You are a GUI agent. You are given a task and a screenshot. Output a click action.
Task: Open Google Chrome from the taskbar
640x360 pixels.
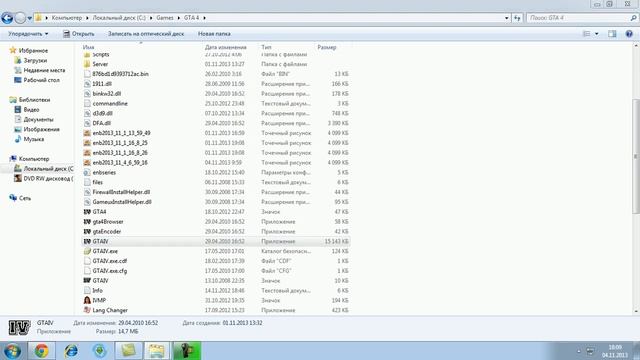click(x=41, y=351)
